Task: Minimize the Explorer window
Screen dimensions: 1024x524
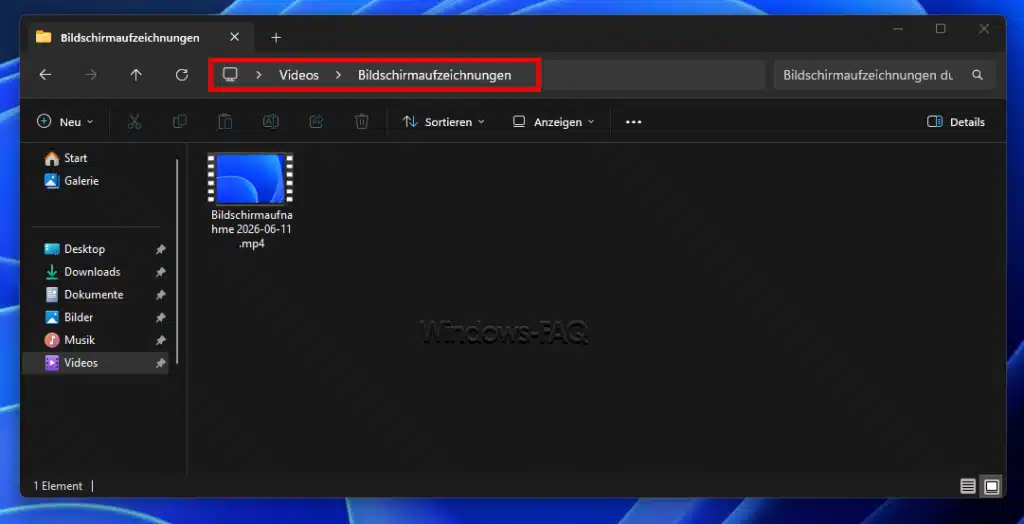Action: pyautogui.click(x=899, y=29)
